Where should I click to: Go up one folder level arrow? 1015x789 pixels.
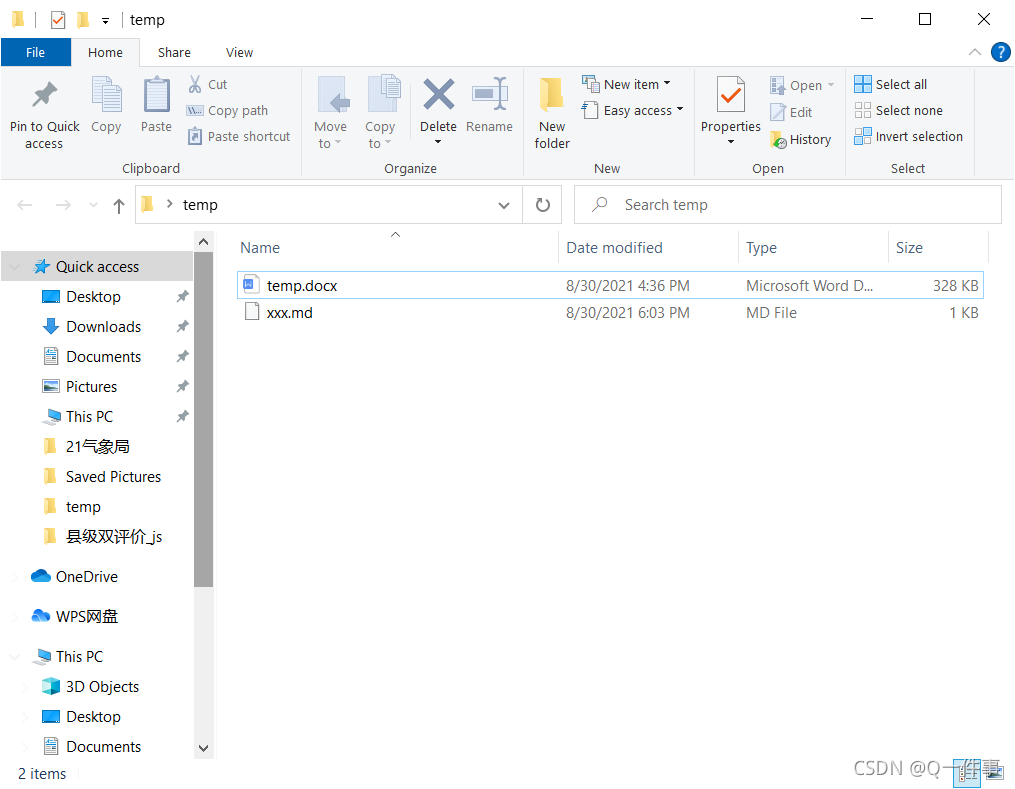click(x=118, y=206)
